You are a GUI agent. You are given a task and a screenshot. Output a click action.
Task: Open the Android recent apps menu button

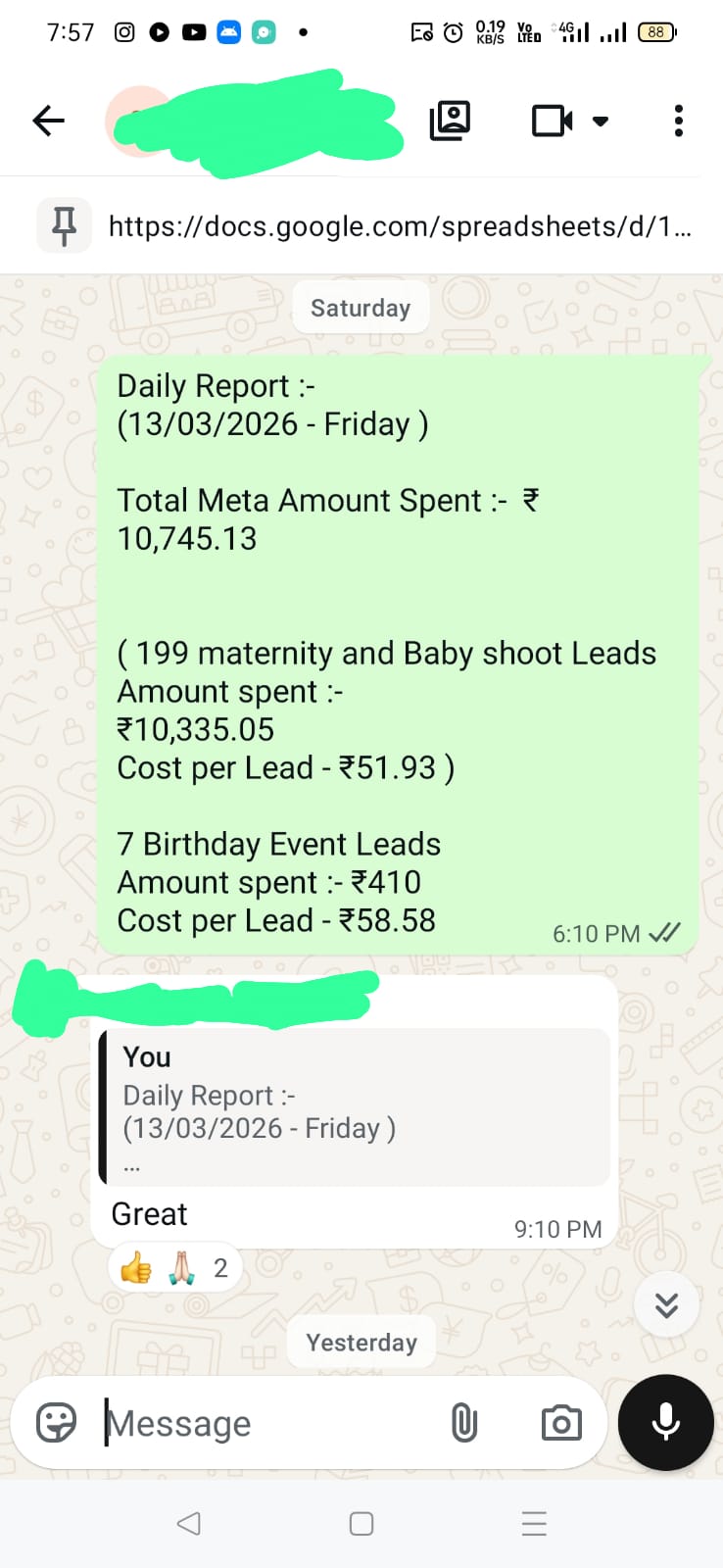[x=534, y=1523]
